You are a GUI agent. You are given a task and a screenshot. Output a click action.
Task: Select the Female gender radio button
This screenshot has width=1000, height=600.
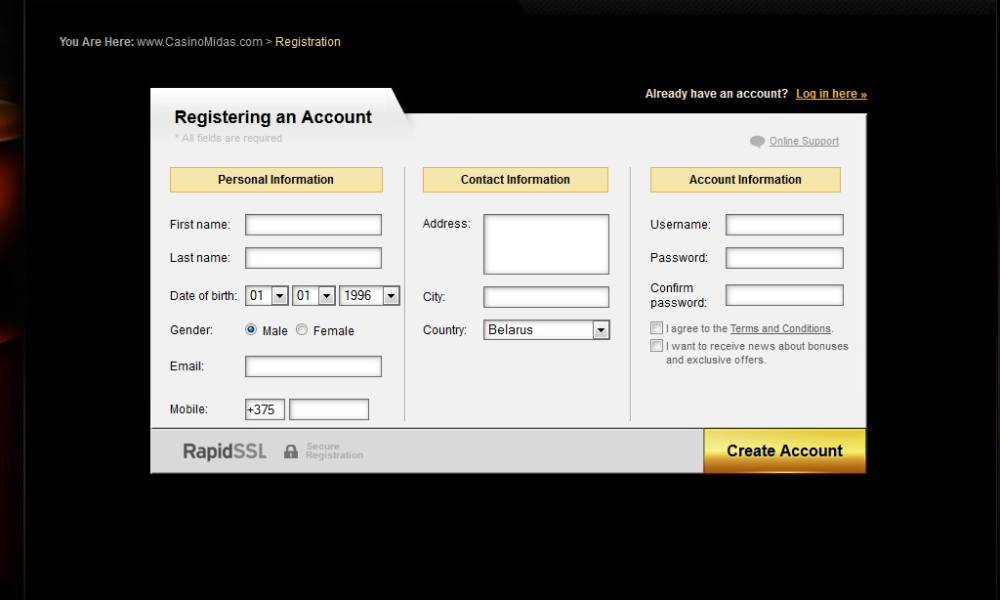pyautogui.click(x=302, y=329)
